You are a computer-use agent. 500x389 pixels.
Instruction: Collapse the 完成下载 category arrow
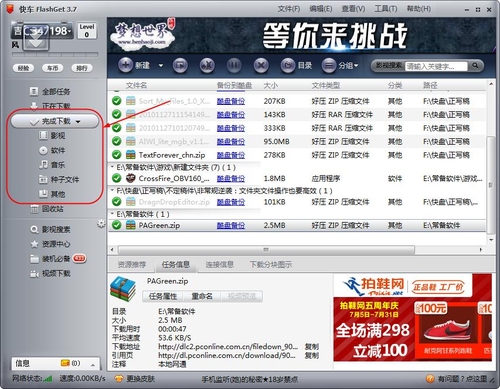click(x=78, y=122)
